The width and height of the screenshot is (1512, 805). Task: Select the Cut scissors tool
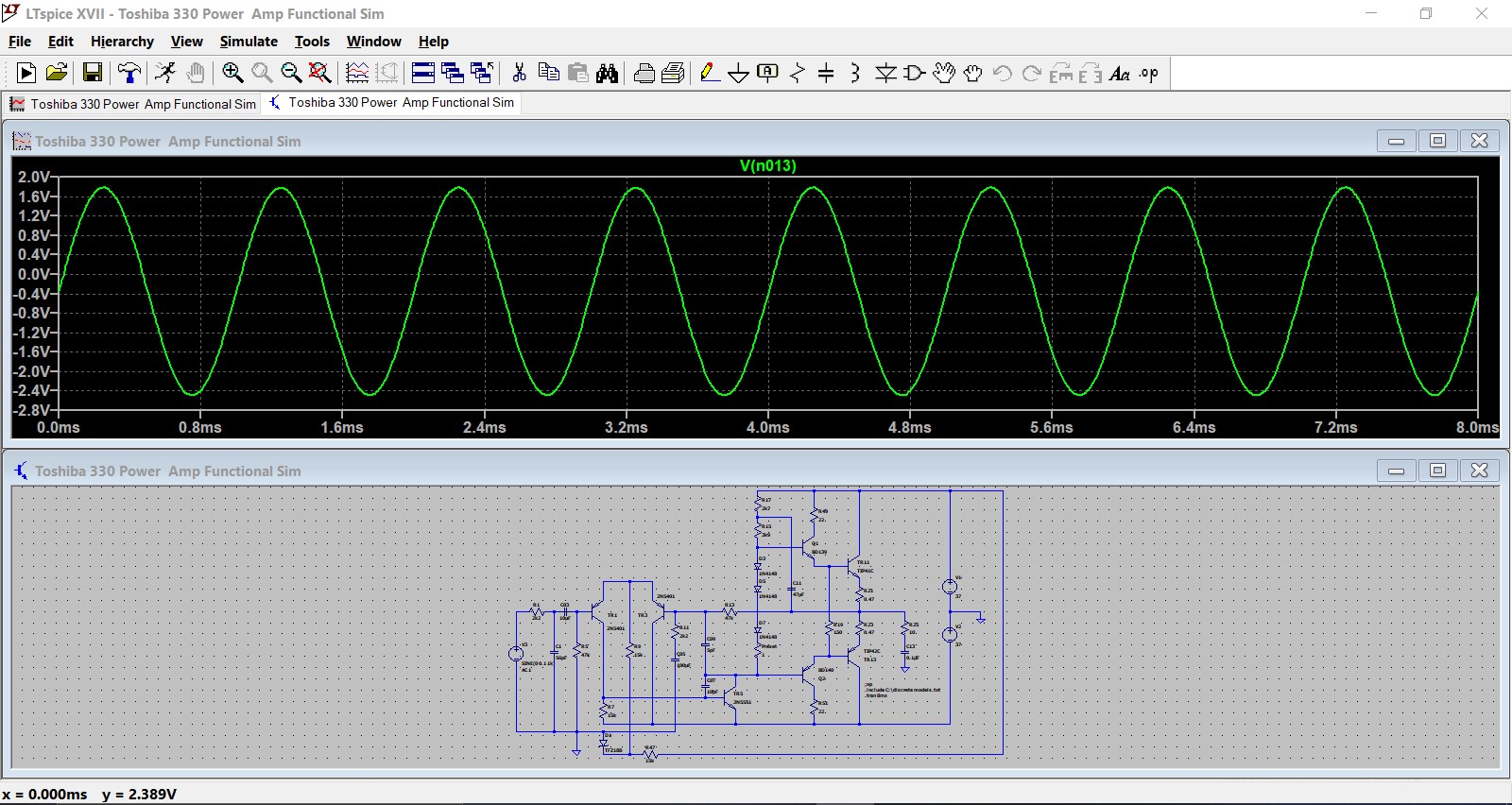(x=519, y=73)
